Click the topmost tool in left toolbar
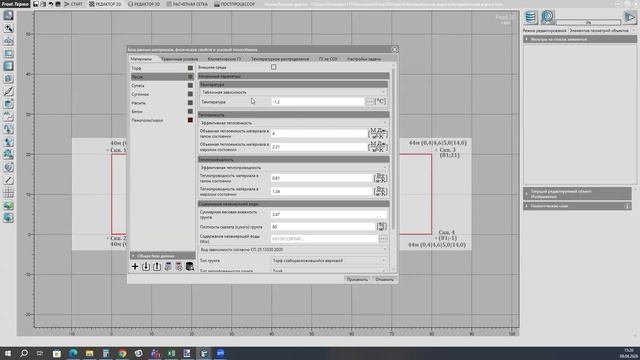The height and width of the screenshot is (360, 640). coord(9,16)
